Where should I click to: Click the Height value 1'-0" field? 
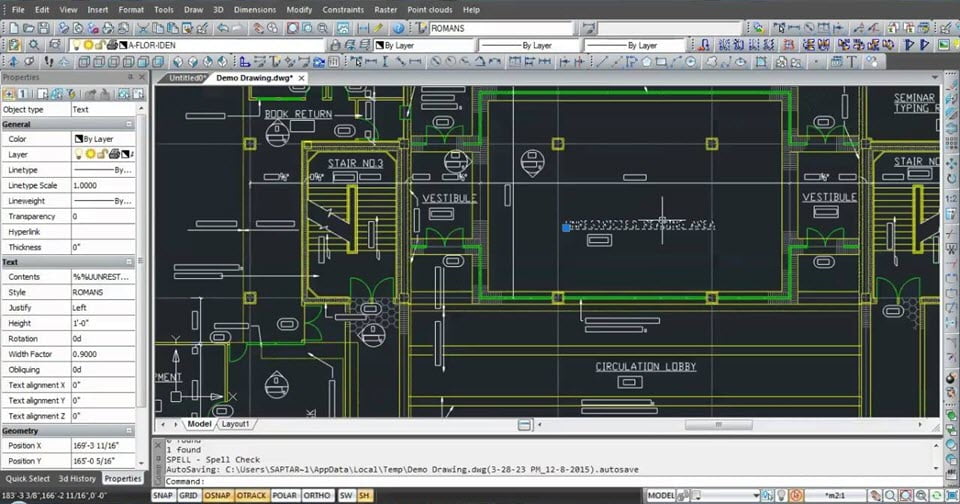[x=103, y=323]
